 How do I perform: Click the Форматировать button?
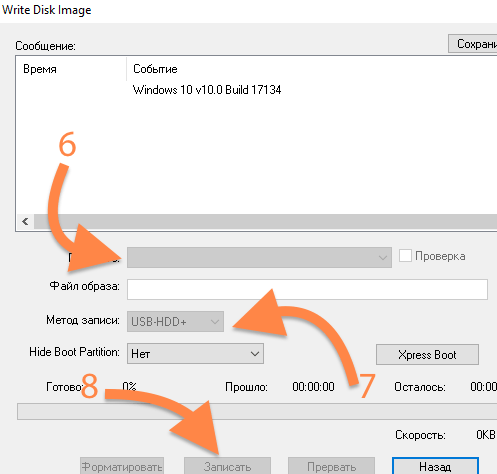point(122,466)
